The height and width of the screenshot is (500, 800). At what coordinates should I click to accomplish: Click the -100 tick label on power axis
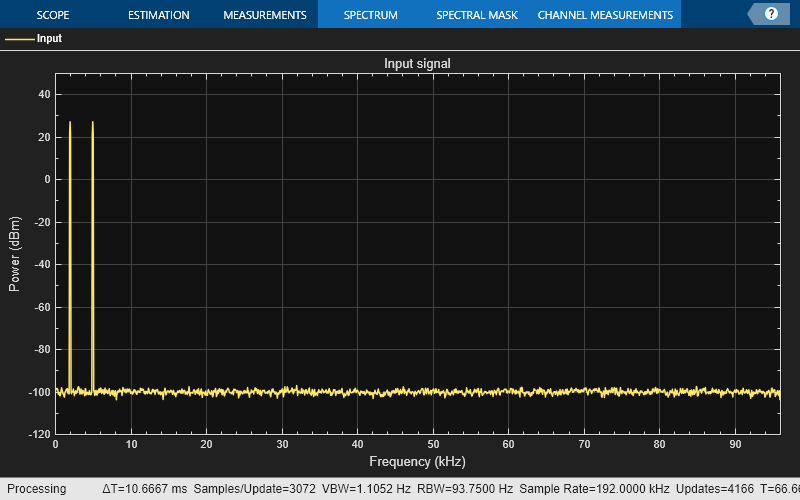point(39,392)
